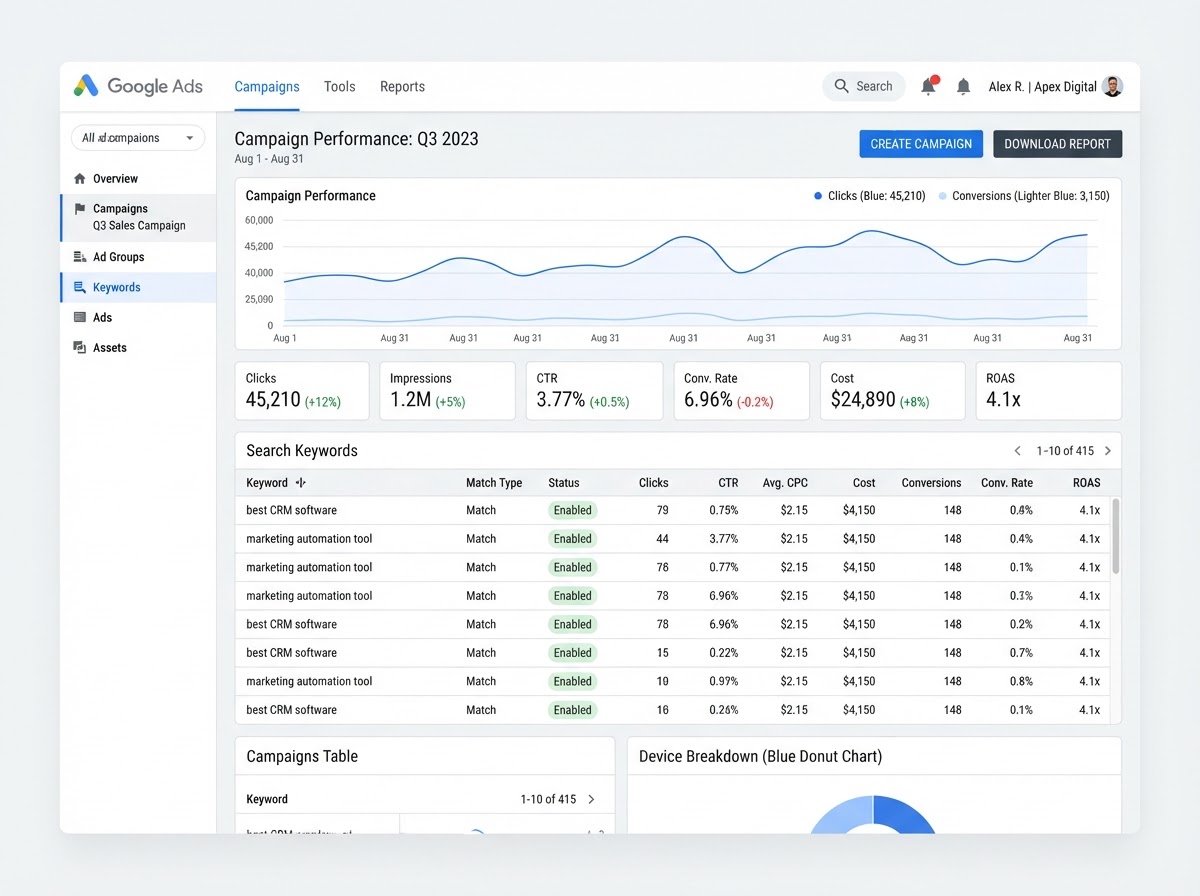Click the column sort icon beside Keyword header

tap(301, 483)
